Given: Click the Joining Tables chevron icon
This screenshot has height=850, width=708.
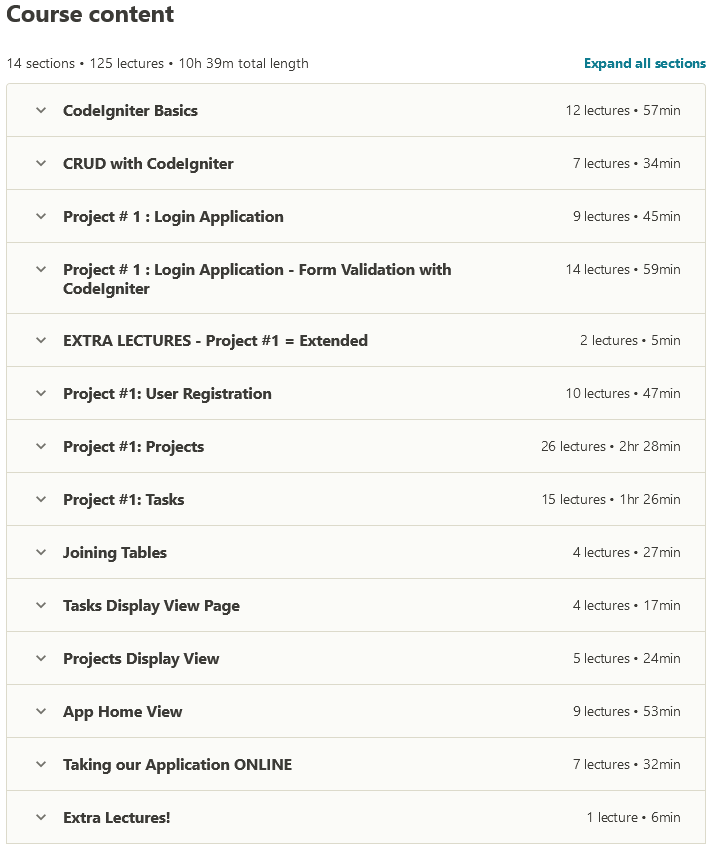Looking at the screenshot, I should coord(41,552).
